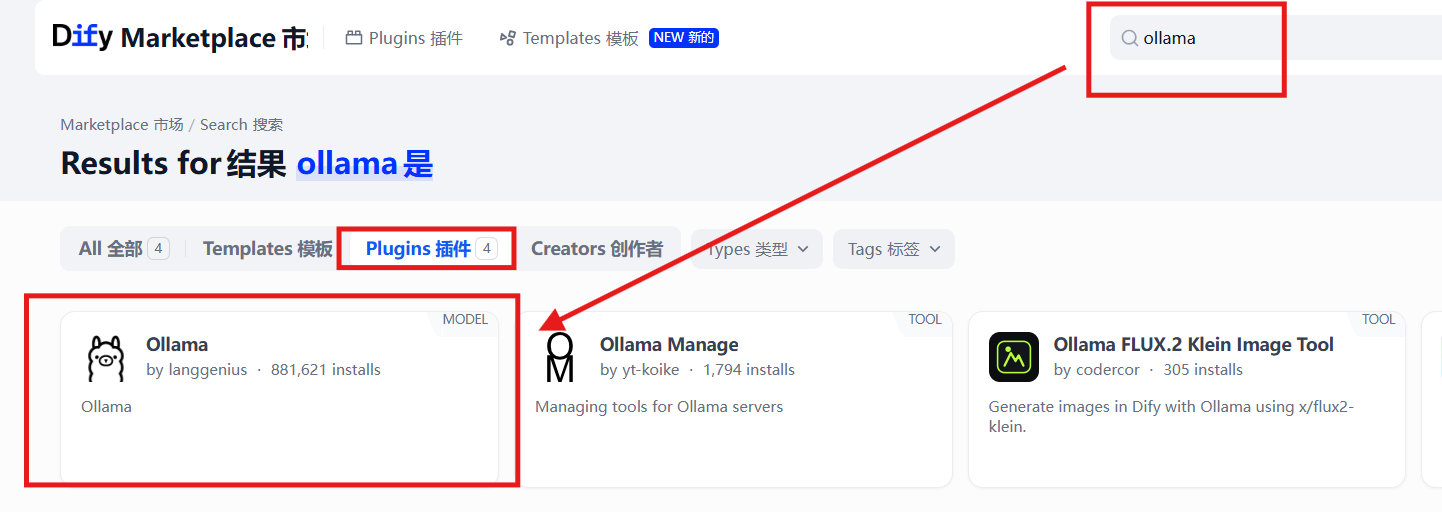The height and width of the screenshot is (512, 1442).
Task: Click the Ollama llama icon
Action: click(x=105, y=358)
